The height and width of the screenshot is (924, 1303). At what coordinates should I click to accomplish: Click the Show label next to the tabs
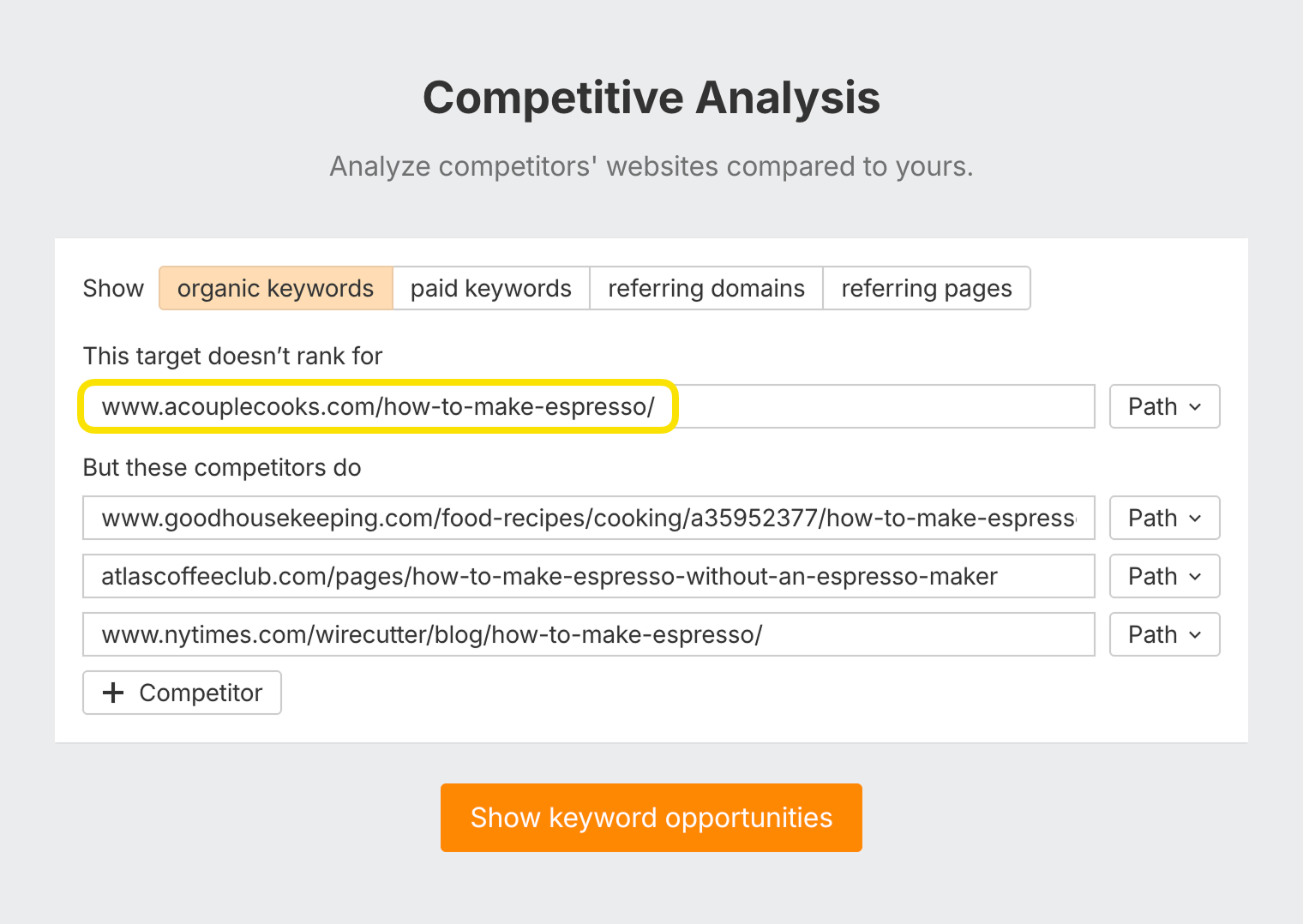113,288
